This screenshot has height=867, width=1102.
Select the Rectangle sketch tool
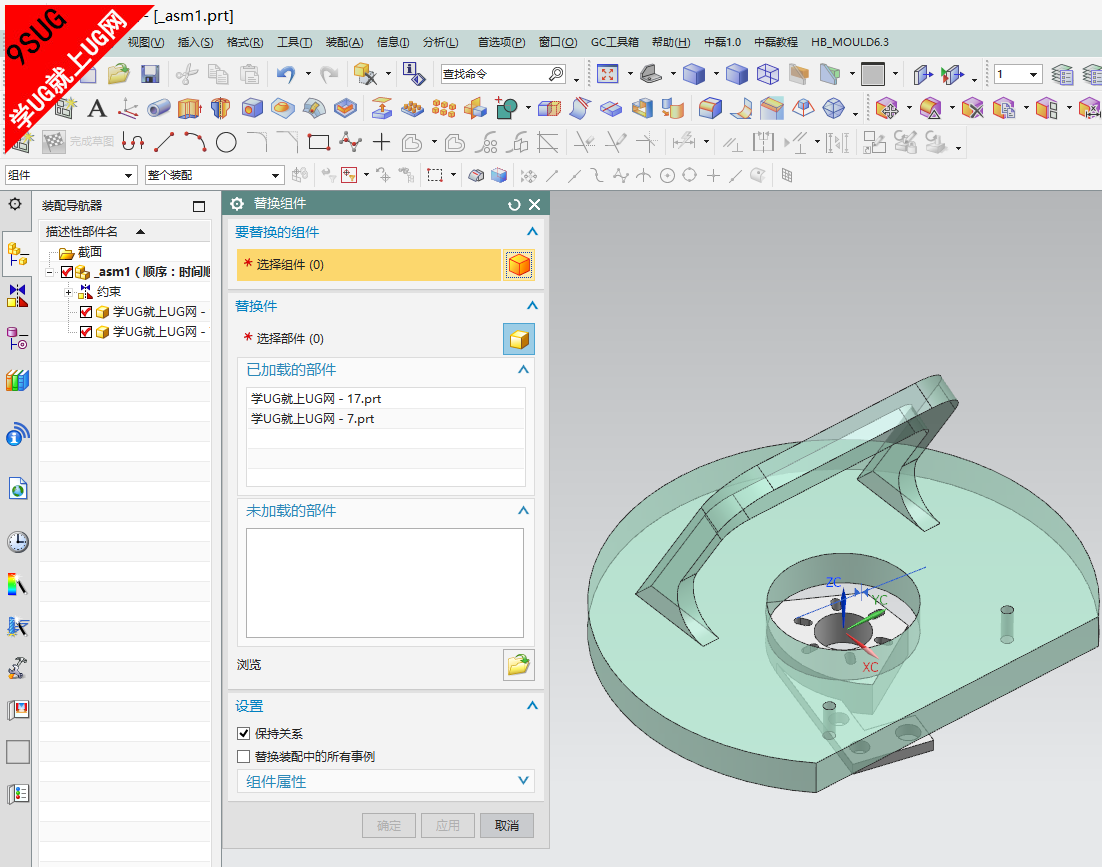pos(318,143)
